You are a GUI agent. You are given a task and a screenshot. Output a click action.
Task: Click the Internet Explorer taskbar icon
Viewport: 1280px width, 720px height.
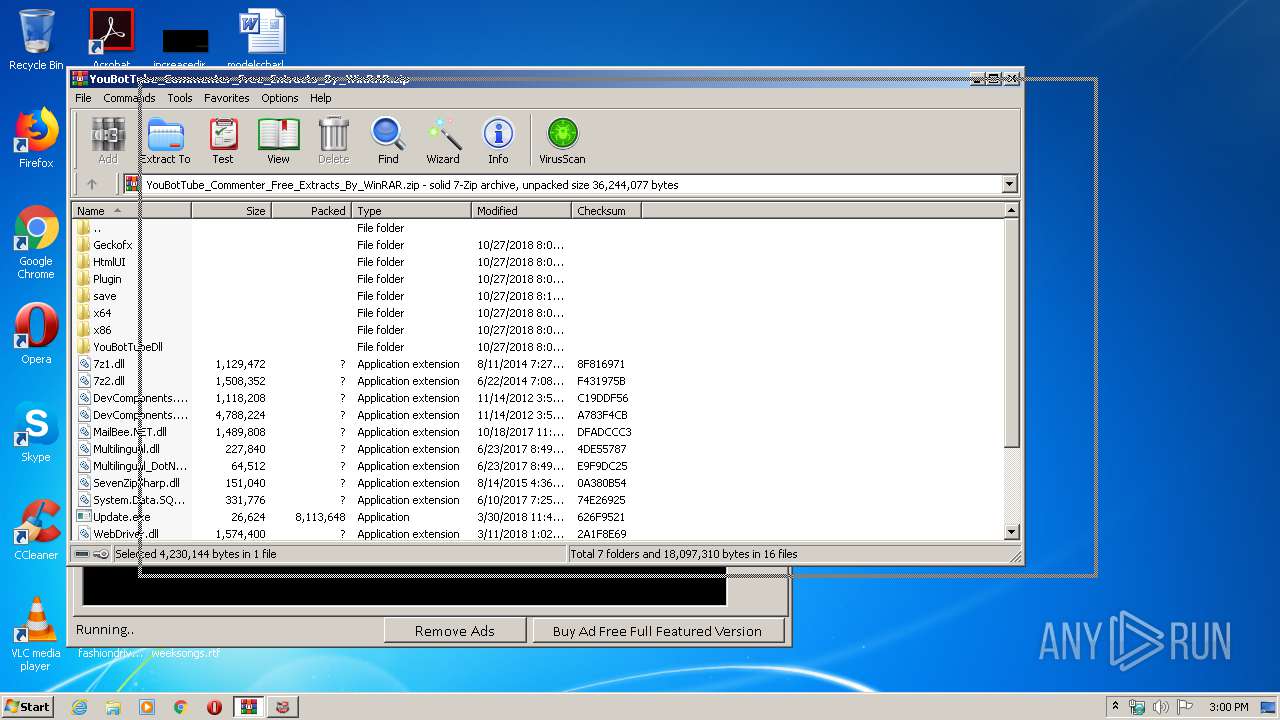pos(79,707)
